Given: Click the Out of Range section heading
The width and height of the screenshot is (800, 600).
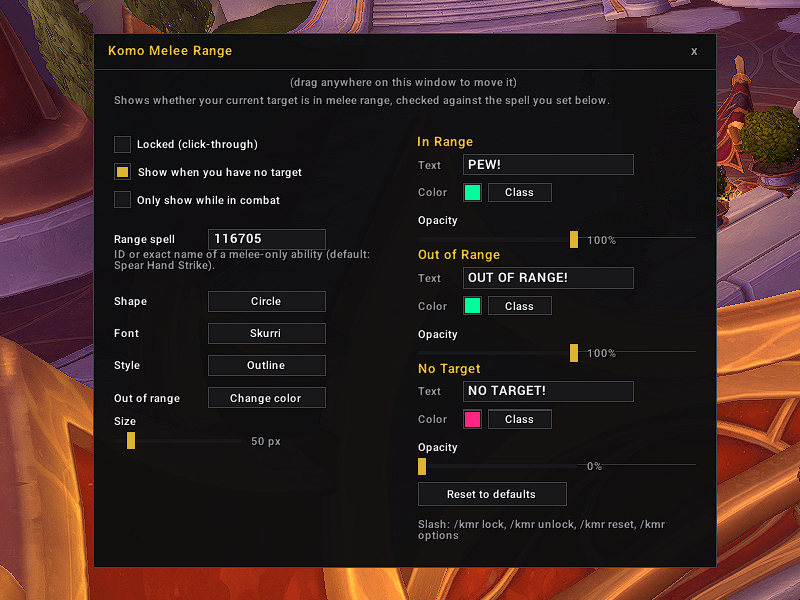Looking at the screenshot, I should click(x=459, y=255).
